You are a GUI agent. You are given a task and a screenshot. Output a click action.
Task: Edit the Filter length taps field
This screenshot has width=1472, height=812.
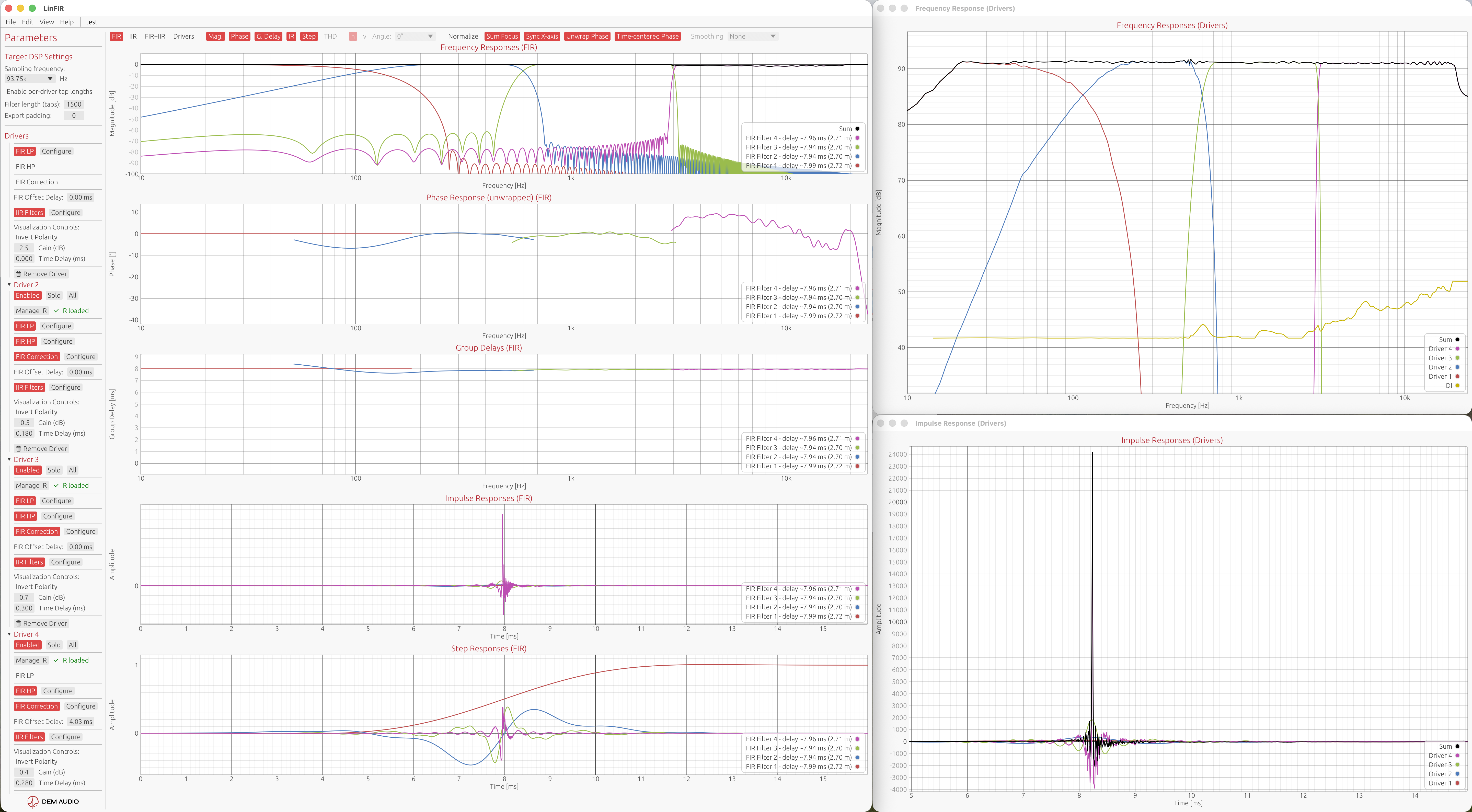(74, 104)
